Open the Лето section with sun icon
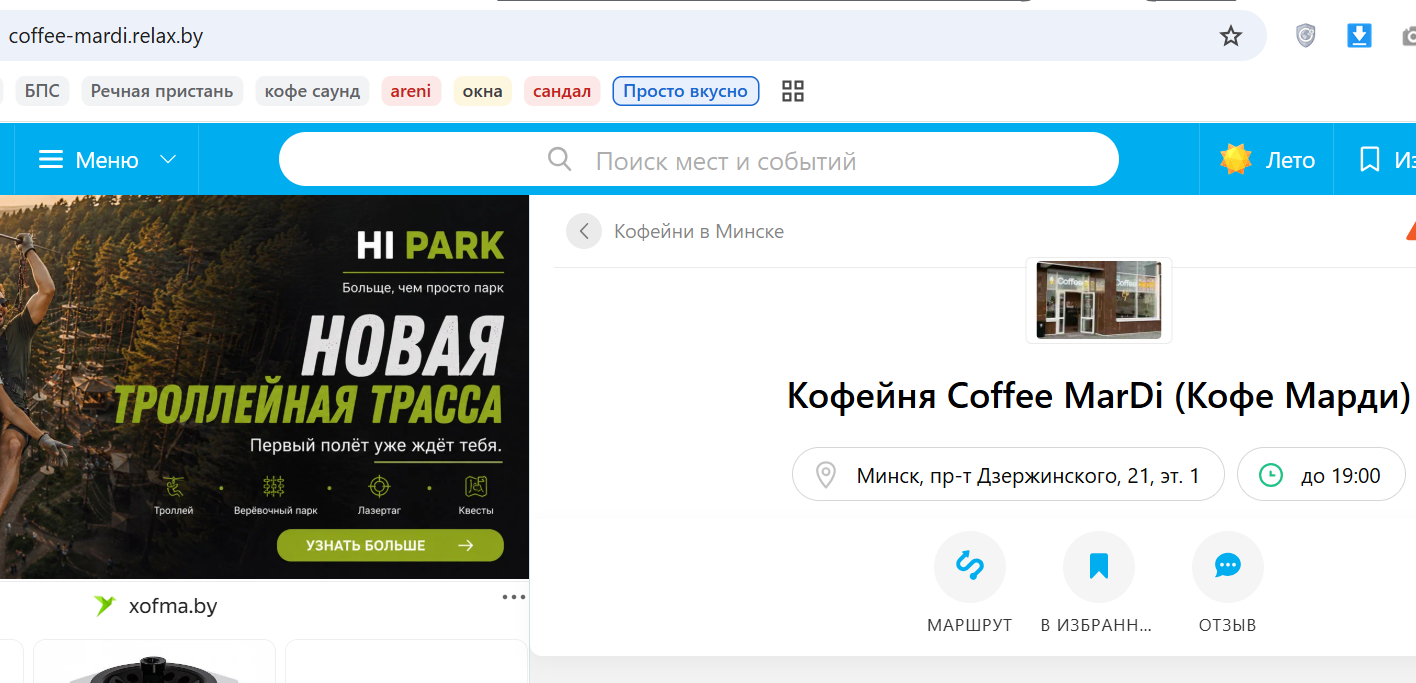 click(1267, 160)
